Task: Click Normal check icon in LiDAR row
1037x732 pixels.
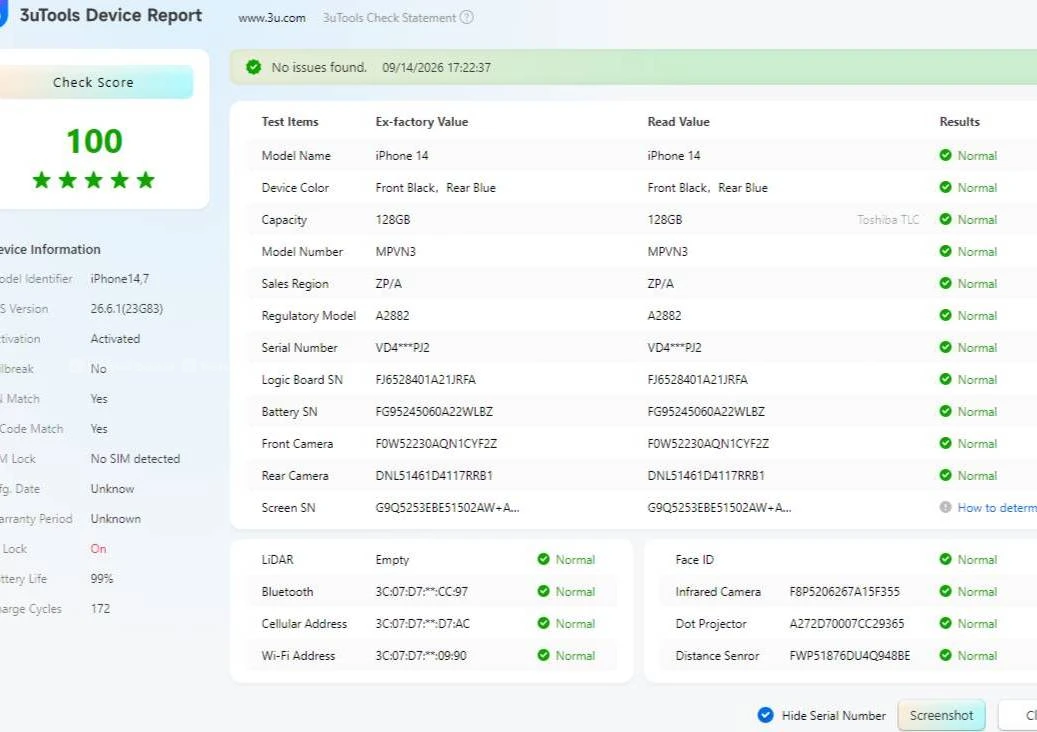Action: coord(544,559)
